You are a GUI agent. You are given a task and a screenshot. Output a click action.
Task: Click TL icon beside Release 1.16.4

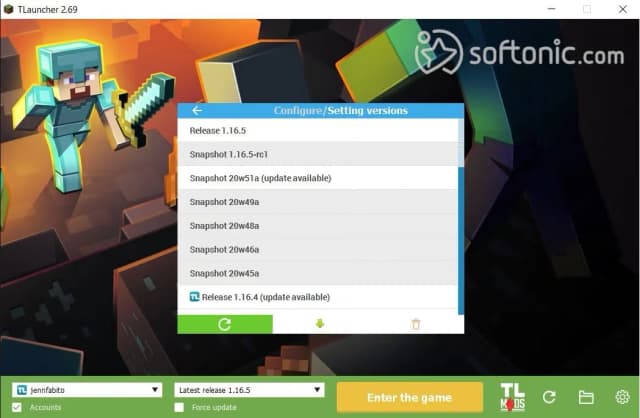tap(195, 297)
